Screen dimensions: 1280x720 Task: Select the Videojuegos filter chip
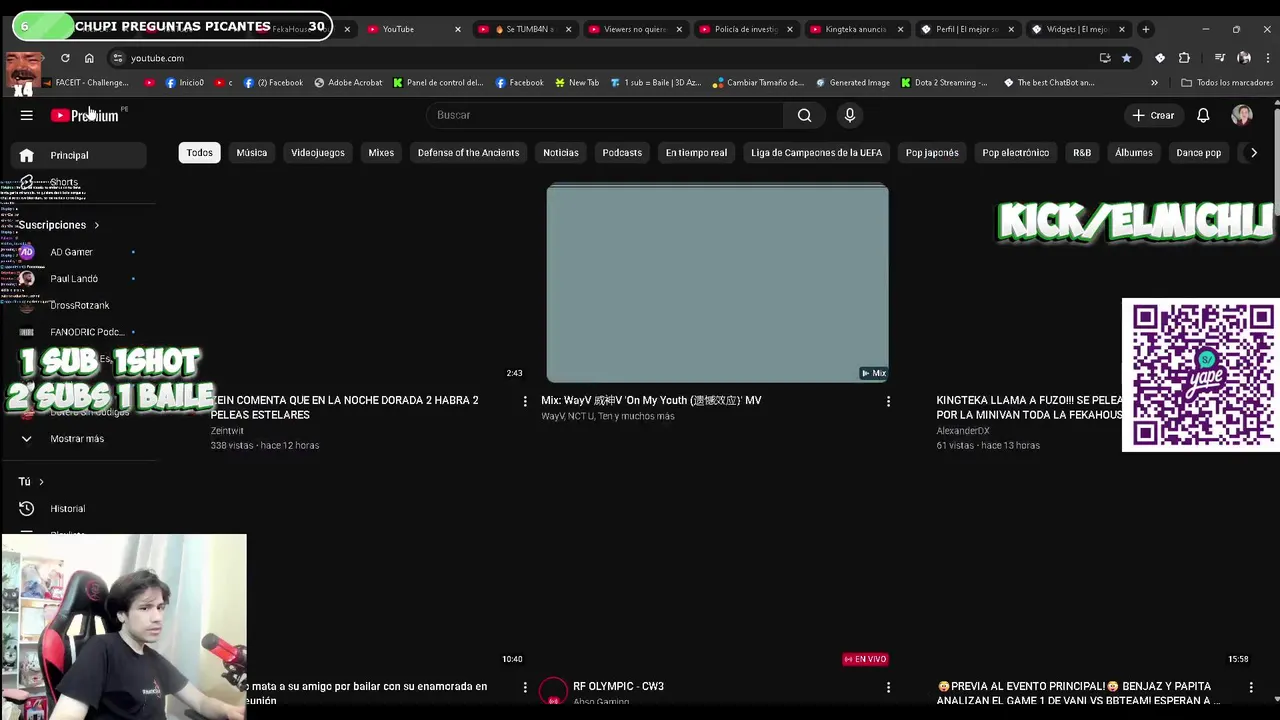(x=318, y=153)
